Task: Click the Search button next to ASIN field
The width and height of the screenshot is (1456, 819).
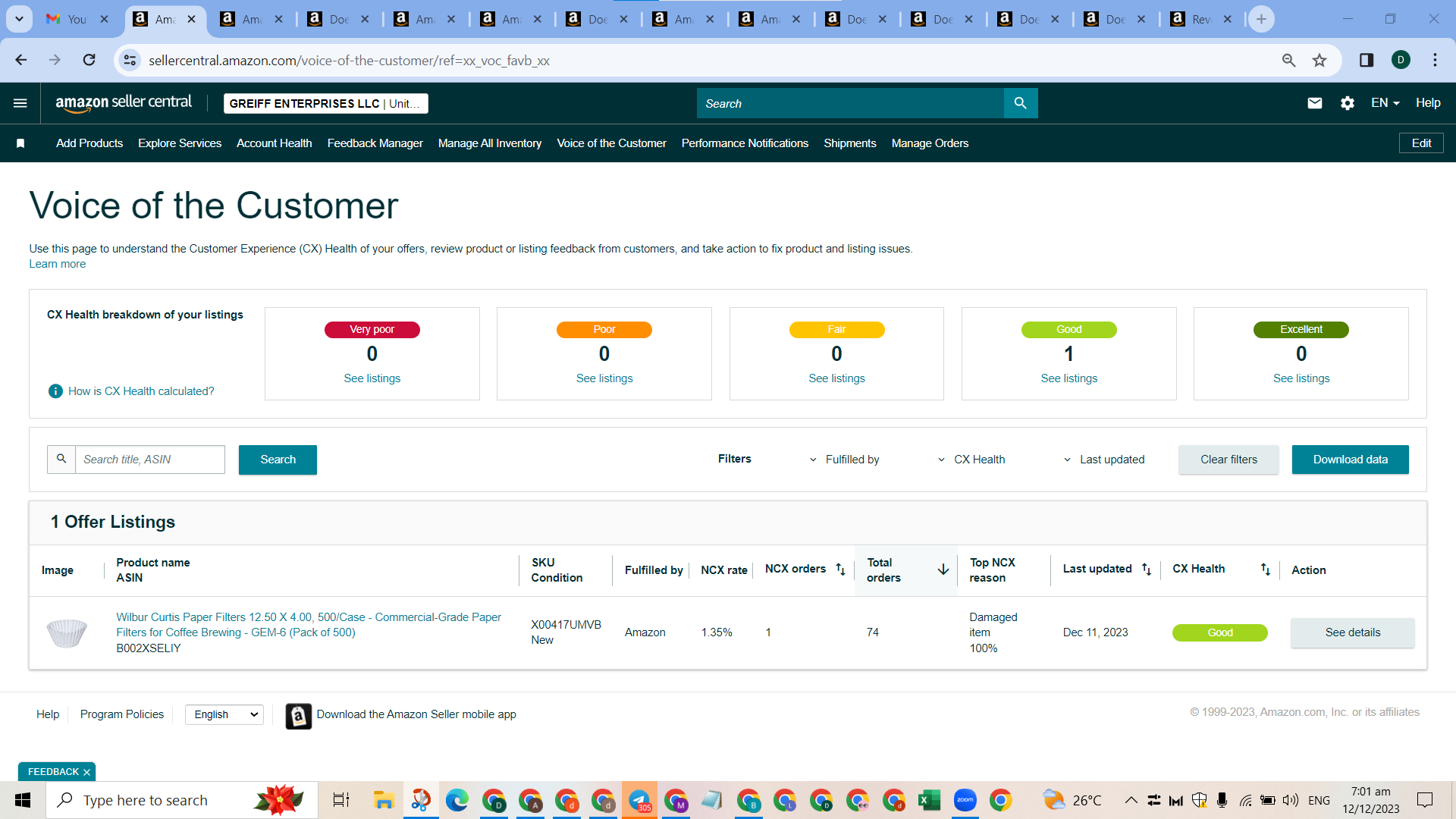Action: click(x=278, y=460)
